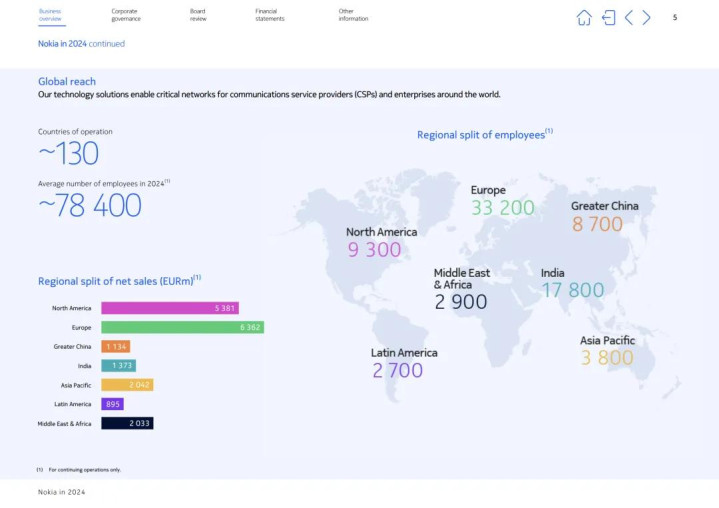This screenshot has height=508, width=719.
Task: Click Europe employee count 33 200 on map
Action: tap(502, 208)
